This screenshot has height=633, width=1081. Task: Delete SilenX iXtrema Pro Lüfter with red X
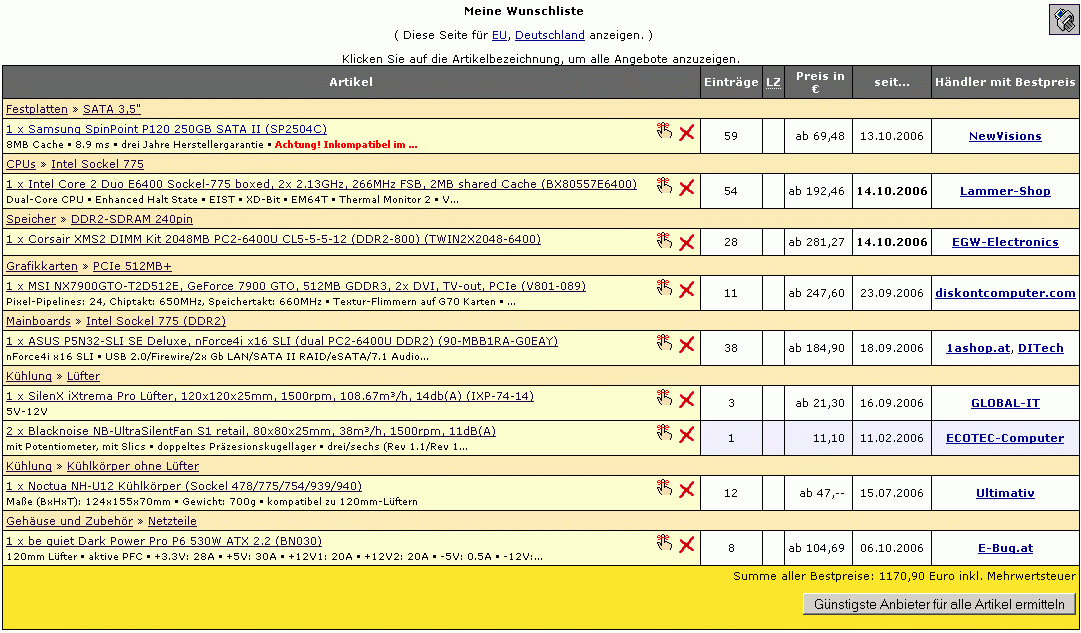click(687, 400)
